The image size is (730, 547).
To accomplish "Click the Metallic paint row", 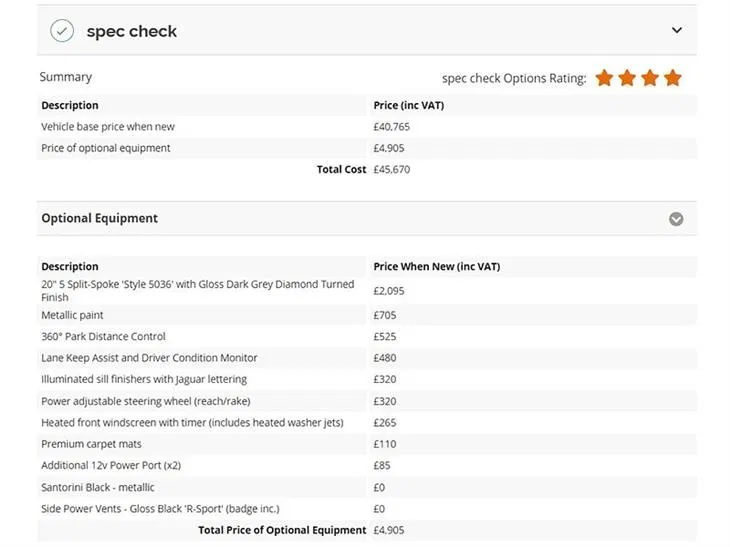I will (x=367, y=315).
